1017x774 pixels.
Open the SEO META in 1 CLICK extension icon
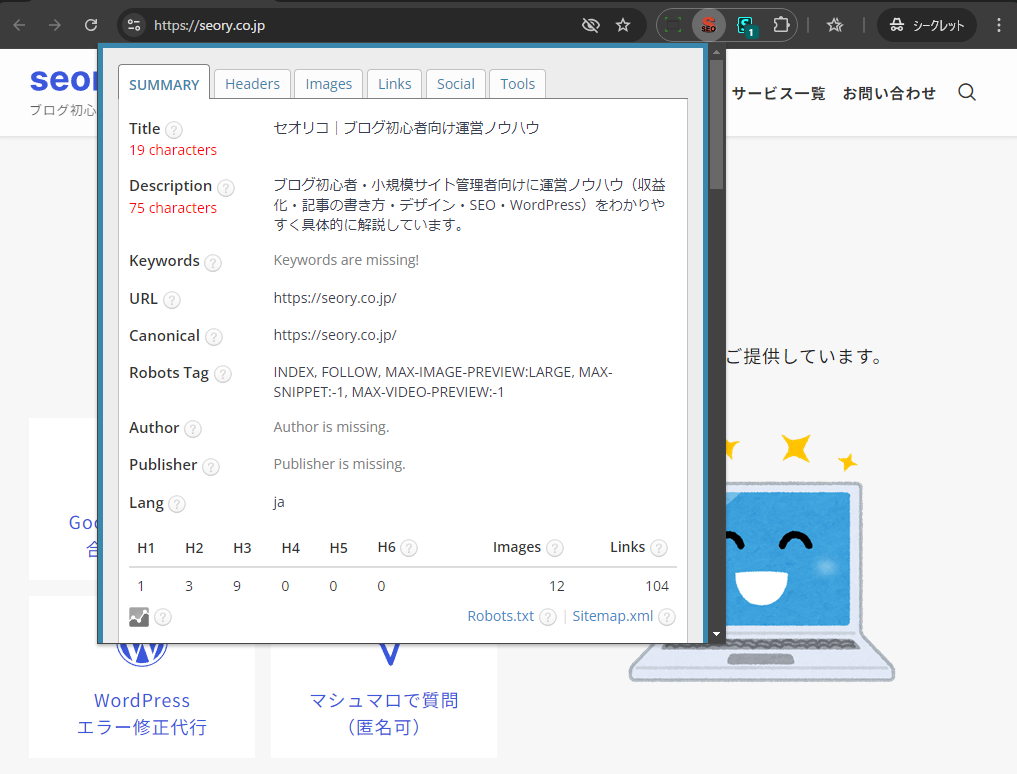(708, 25)
